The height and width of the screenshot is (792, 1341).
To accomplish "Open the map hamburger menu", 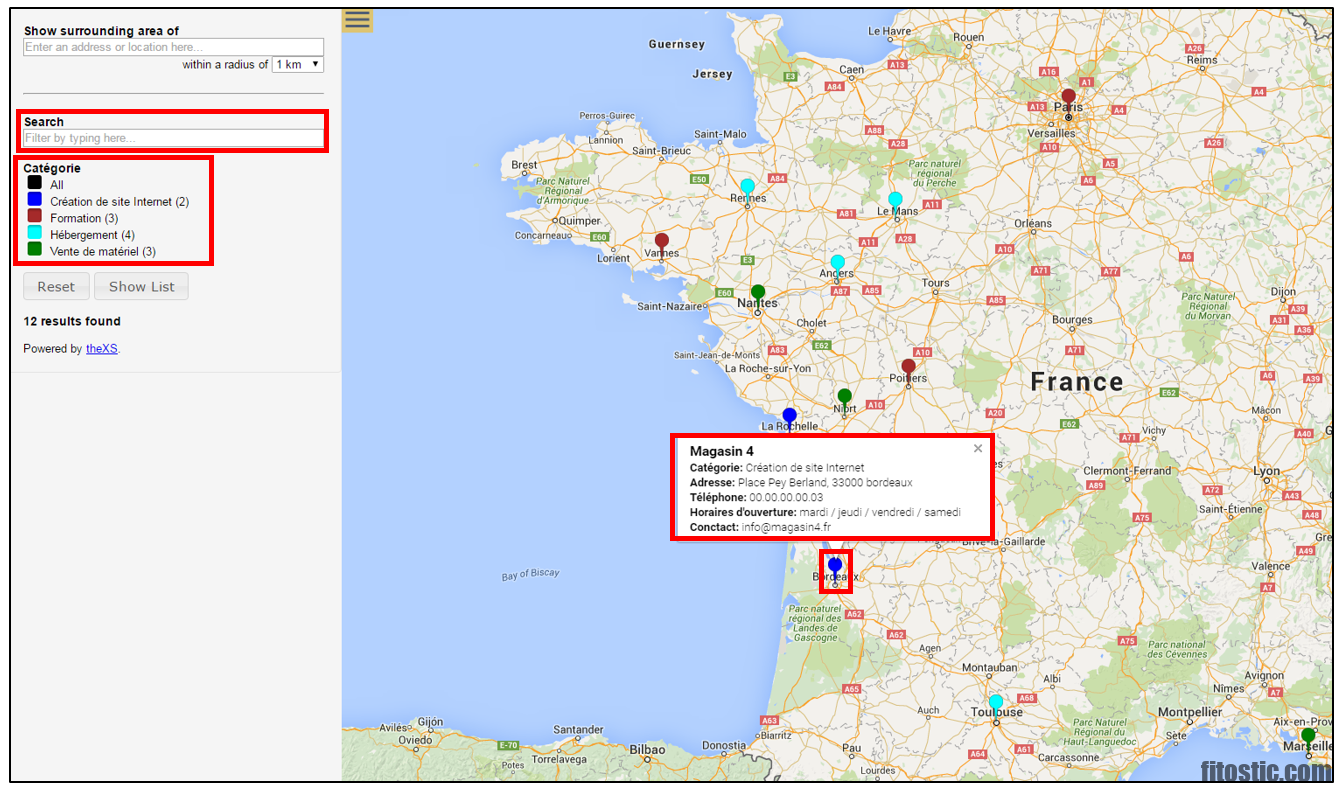I will (x=357, y=19).
